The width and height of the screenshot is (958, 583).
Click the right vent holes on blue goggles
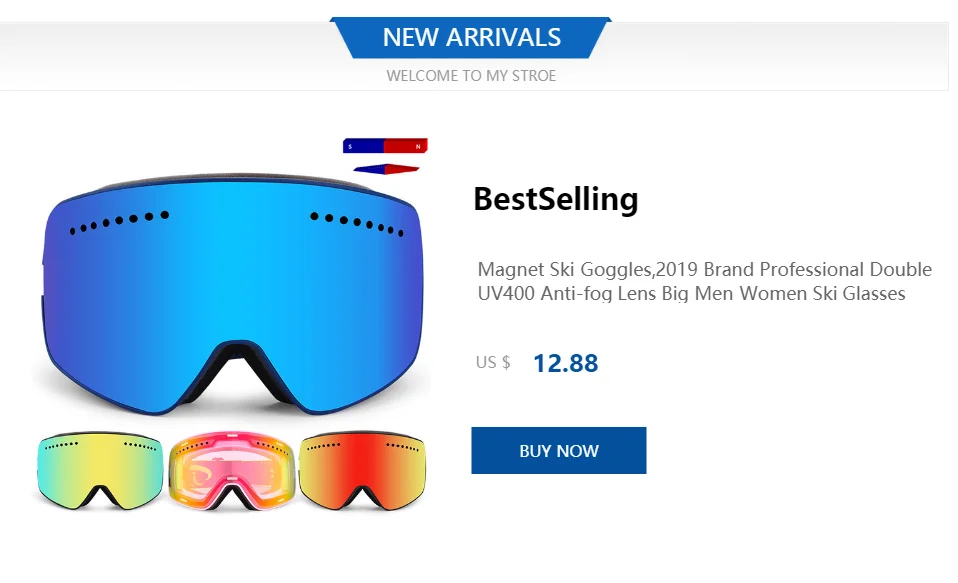tap(357, 224)
